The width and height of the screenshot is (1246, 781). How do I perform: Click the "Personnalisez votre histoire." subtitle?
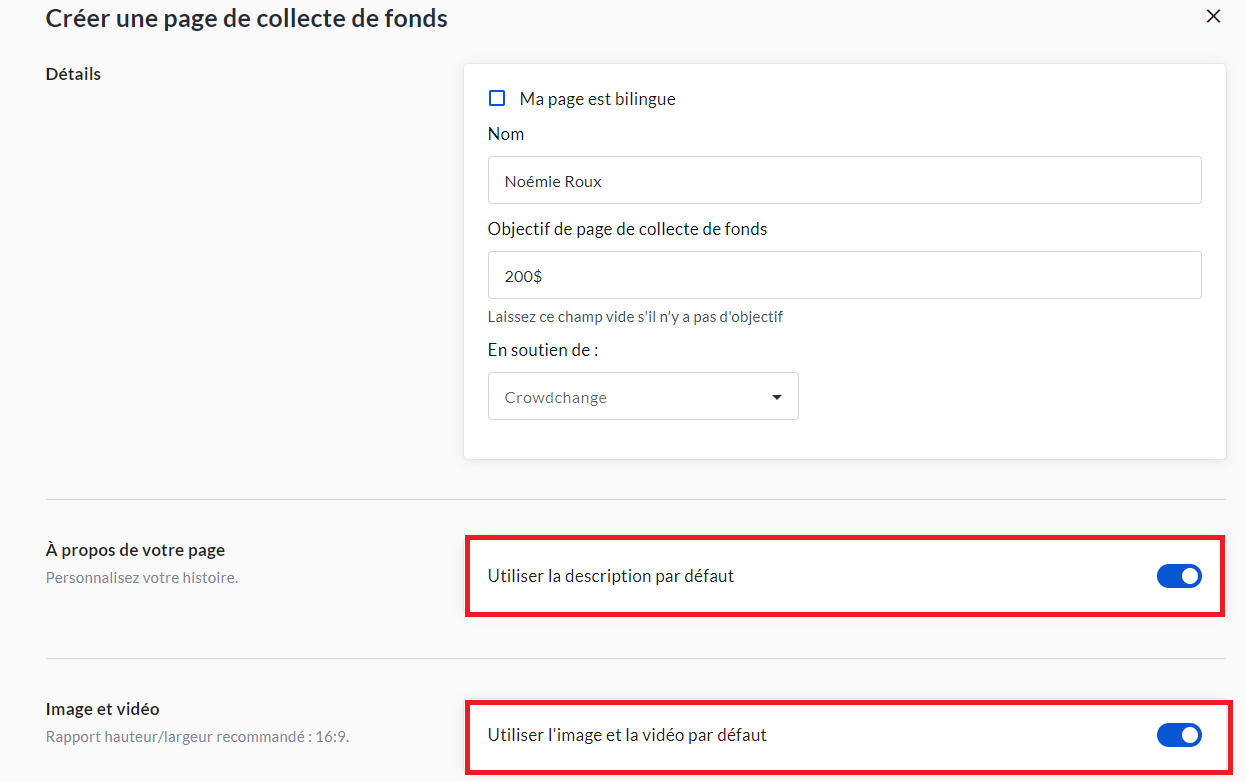coord(142,577)
